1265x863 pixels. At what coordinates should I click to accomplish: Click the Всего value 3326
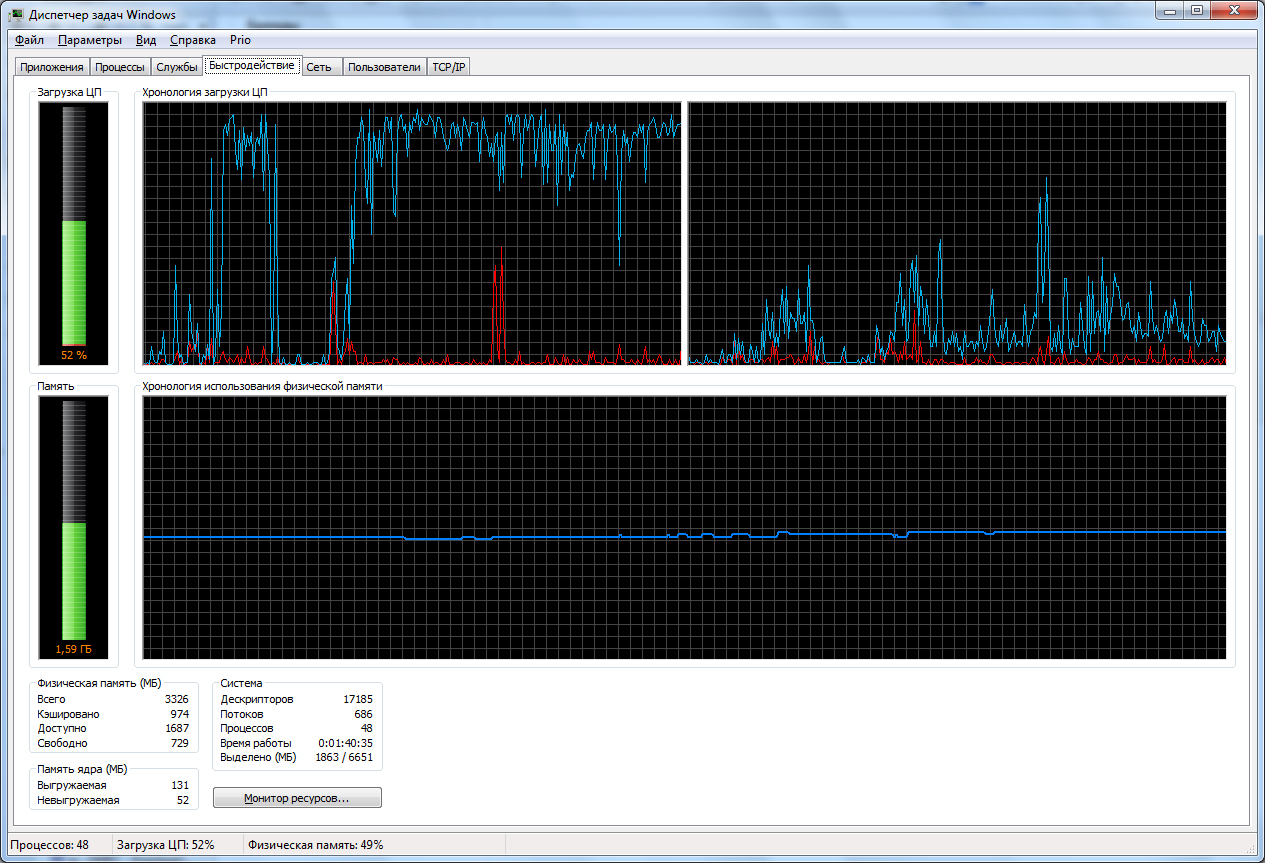click(176, 699)
